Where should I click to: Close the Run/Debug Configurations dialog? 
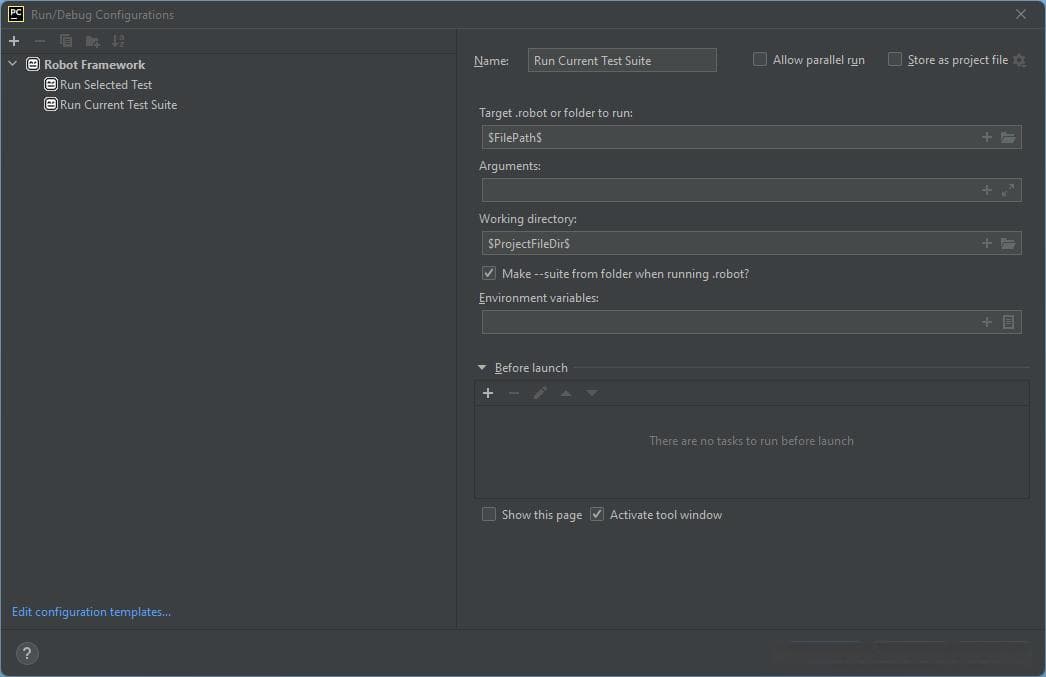click(x=1021, y=14)
